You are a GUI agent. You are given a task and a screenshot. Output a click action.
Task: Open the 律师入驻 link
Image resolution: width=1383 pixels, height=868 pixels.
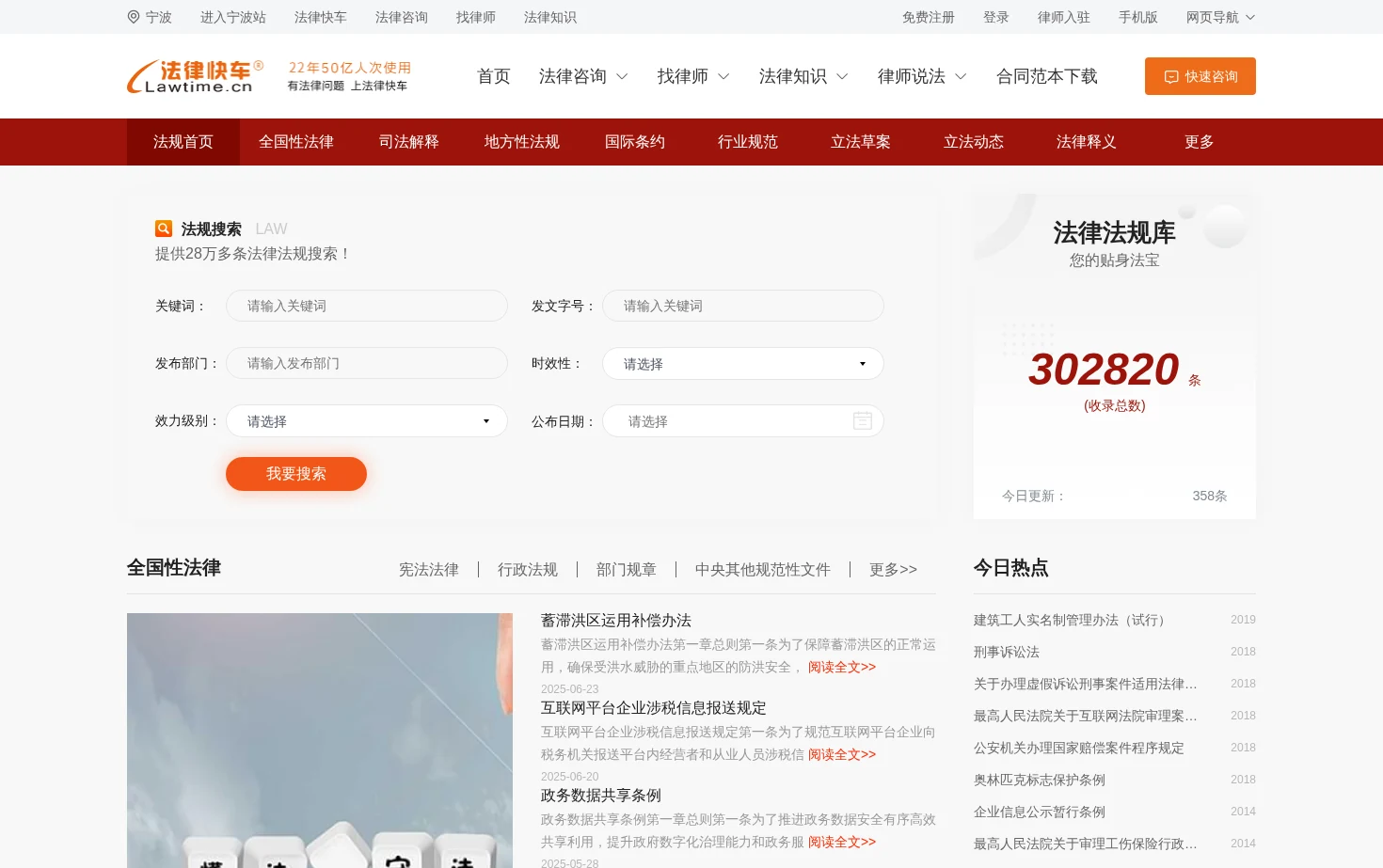pos(1064,17)
